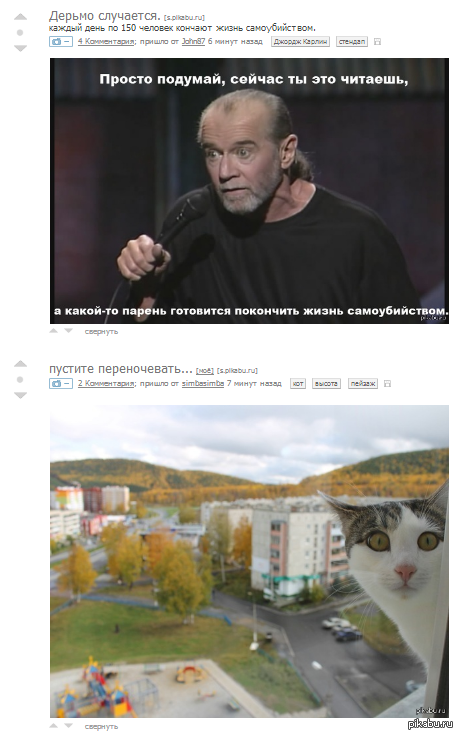Open the "стендап" tag
Screen dimensions: 458x735
point(352,42)
